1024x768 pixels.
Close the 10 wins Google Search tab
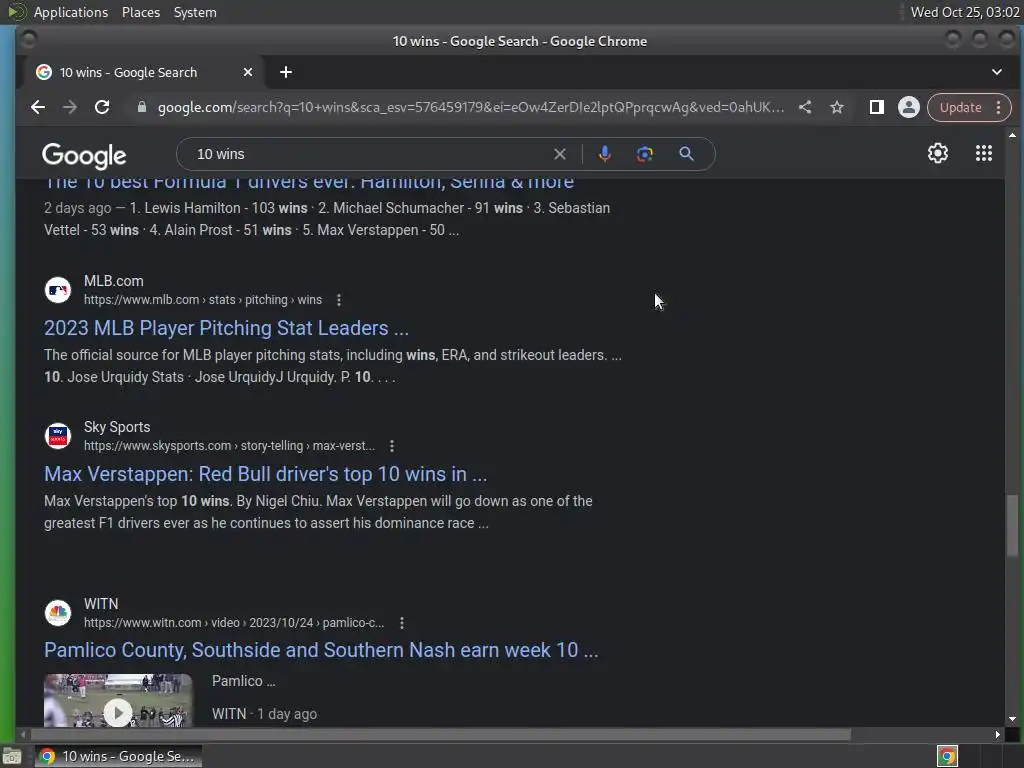(x=248, y=72)
